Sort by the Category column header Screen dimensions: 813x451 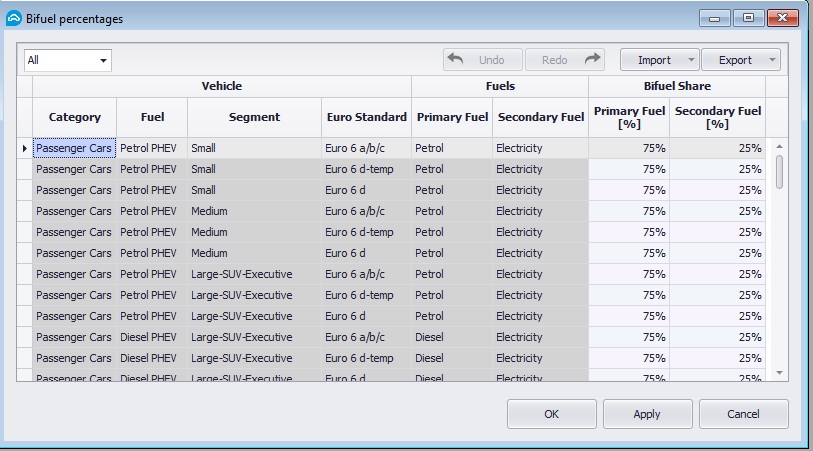click(x=75, y=117)
